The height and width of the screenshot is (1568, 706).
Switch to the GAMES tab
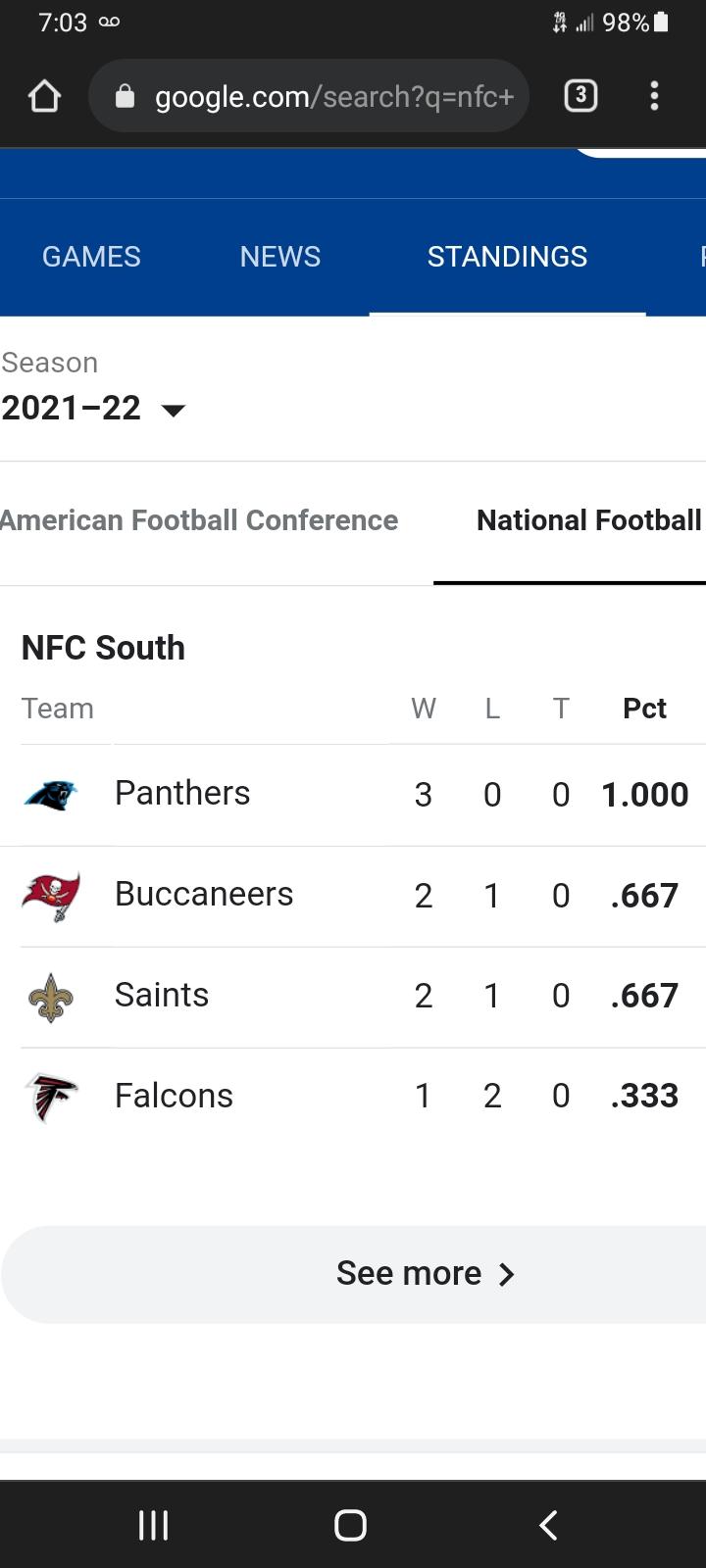pos(91,257)
